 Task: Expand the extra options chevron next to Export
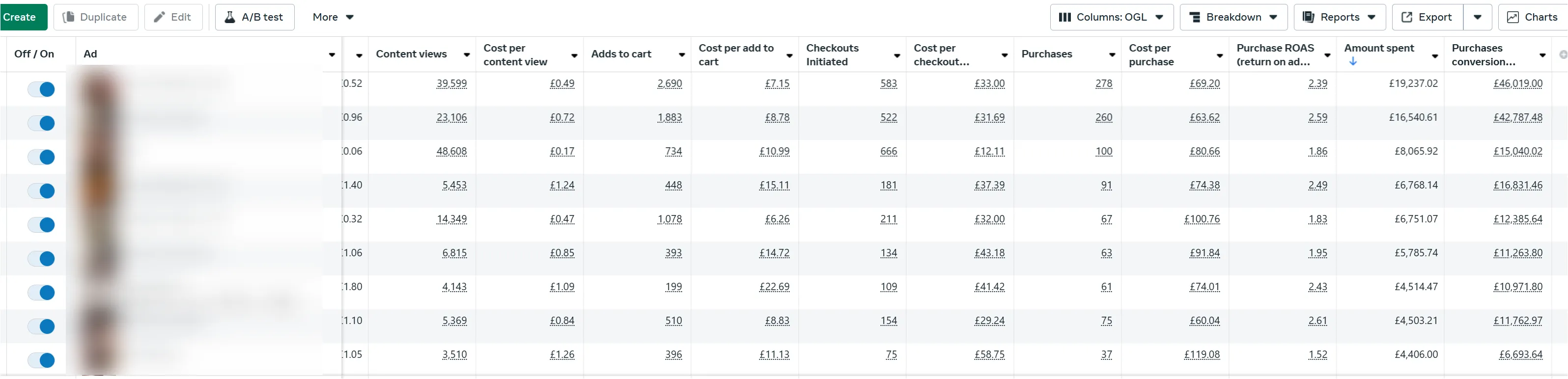(x=1478, y=17)
